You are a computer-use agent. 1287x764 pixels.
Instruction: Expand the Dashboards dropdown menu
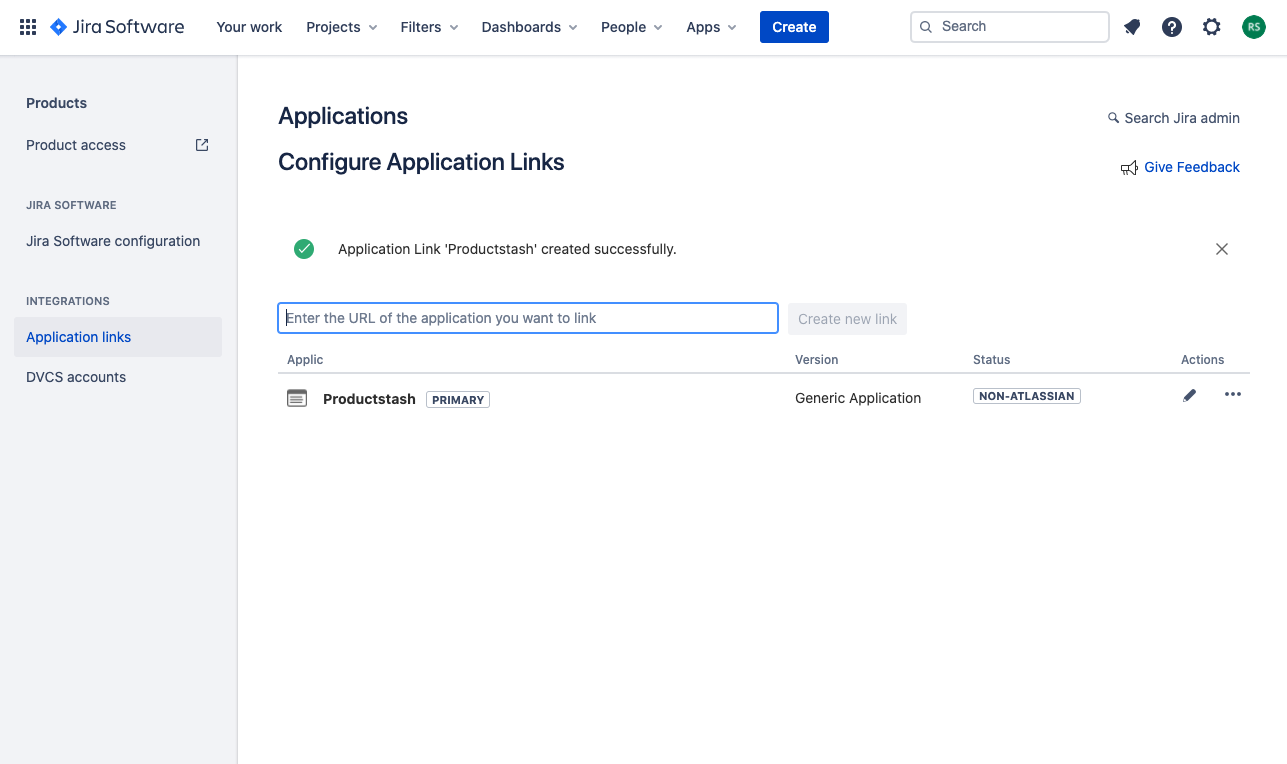click(x=529, y=27)
